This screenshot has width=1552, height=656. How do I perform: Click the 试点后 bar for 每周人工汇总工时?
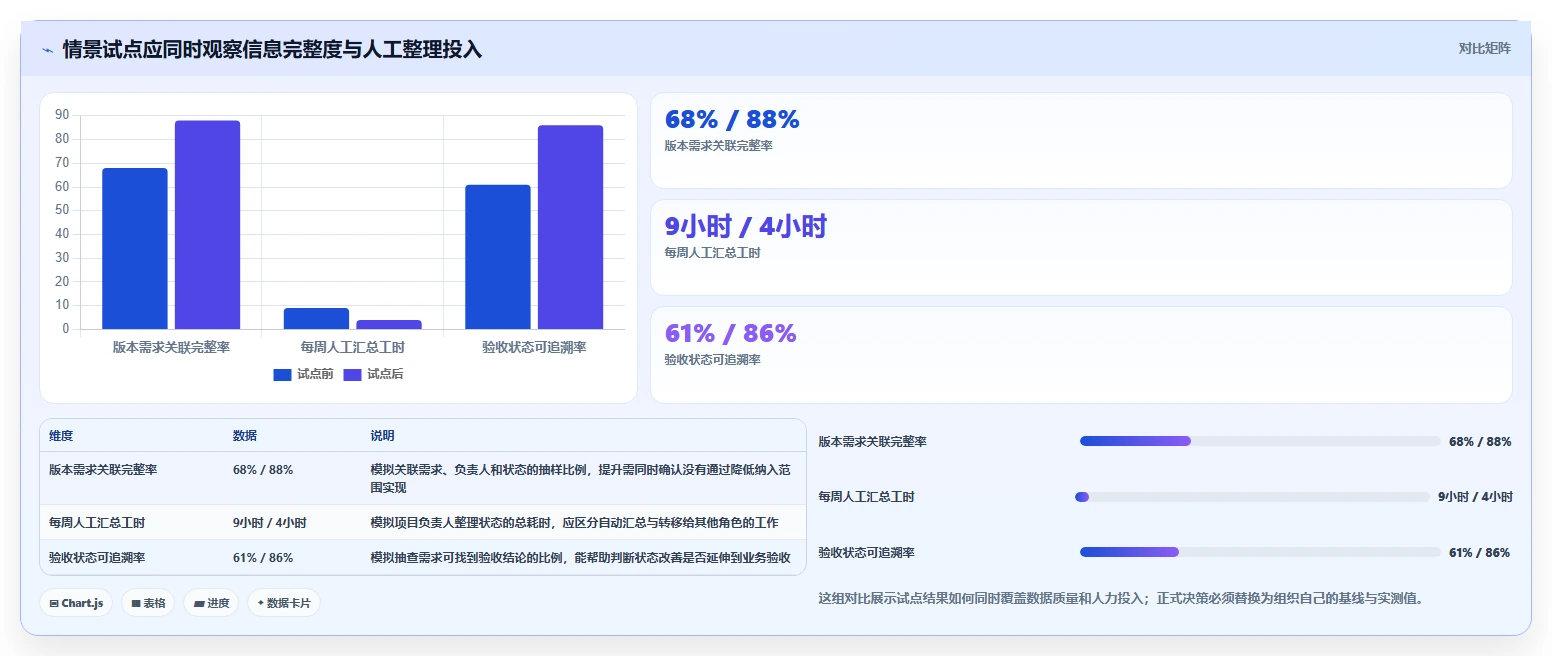click(389, 324)
